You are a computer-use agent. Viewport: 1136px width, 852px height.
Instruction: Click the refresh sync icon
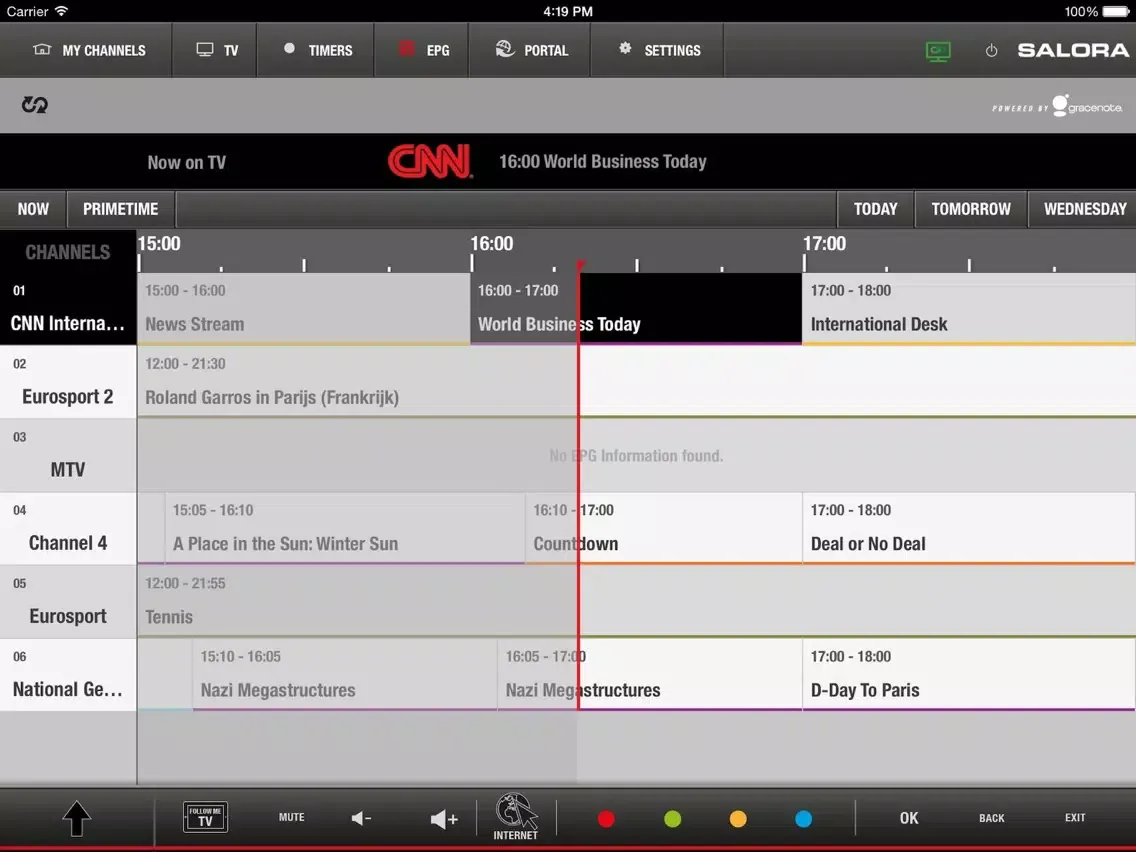[34, 105]
